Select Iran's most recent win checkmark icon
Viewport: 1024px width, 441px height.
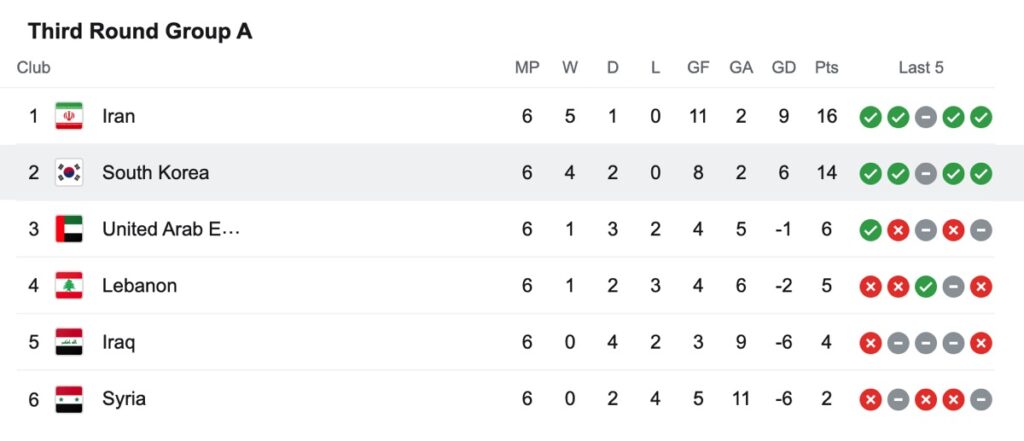980,118
